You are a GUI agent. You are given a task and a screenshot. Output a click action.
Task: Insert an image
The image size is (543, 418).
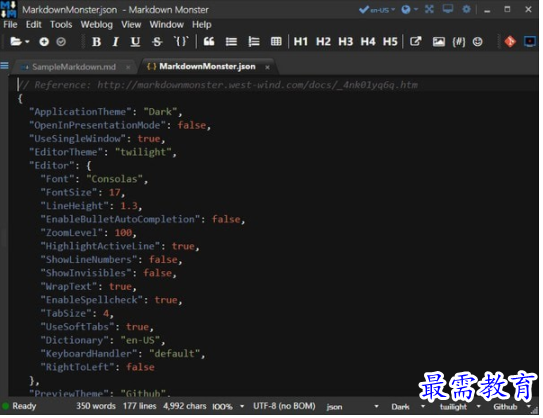438,42
